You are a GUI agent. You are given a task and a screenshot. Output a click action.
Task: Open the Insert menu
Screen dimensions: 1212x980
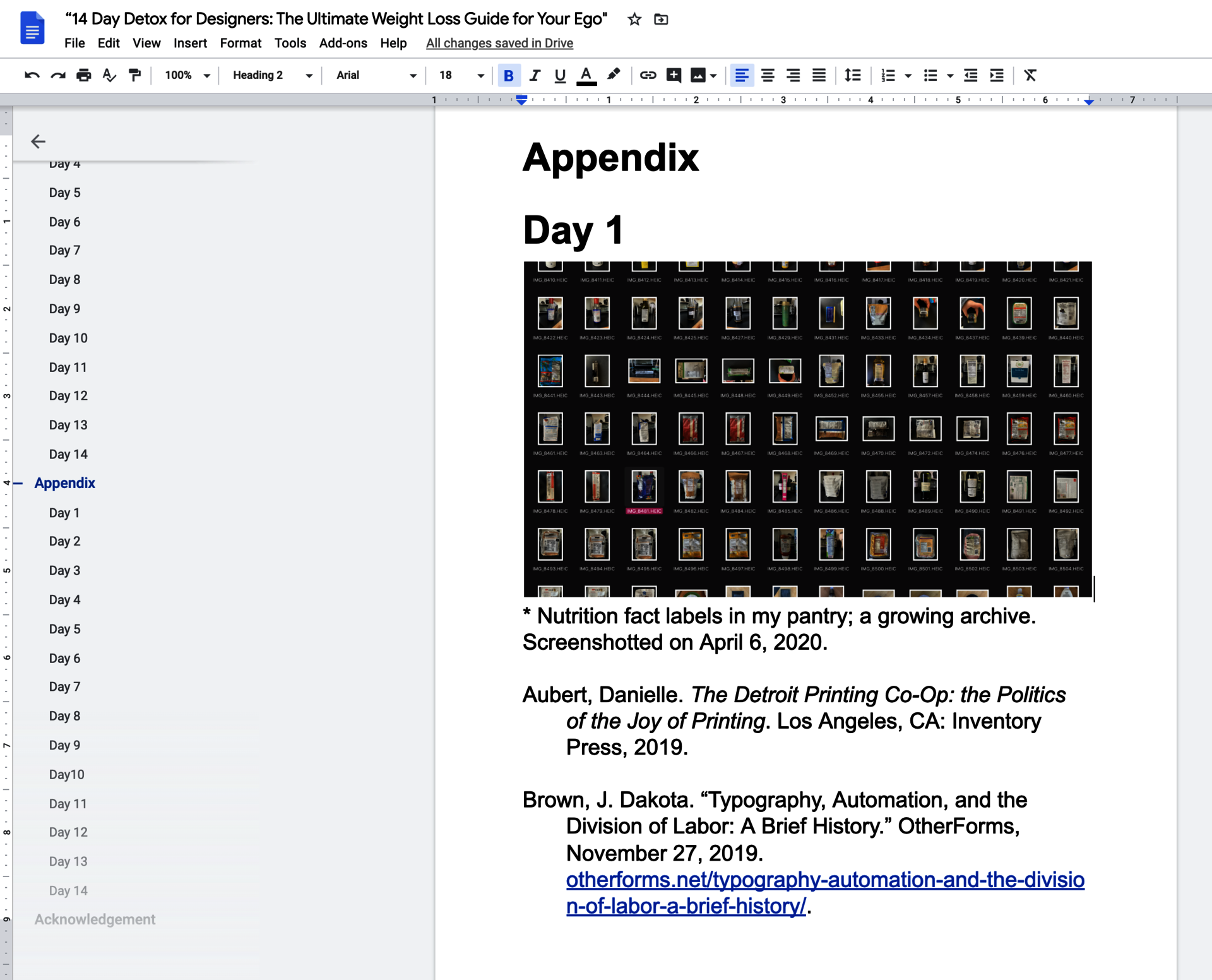[190, 43]
